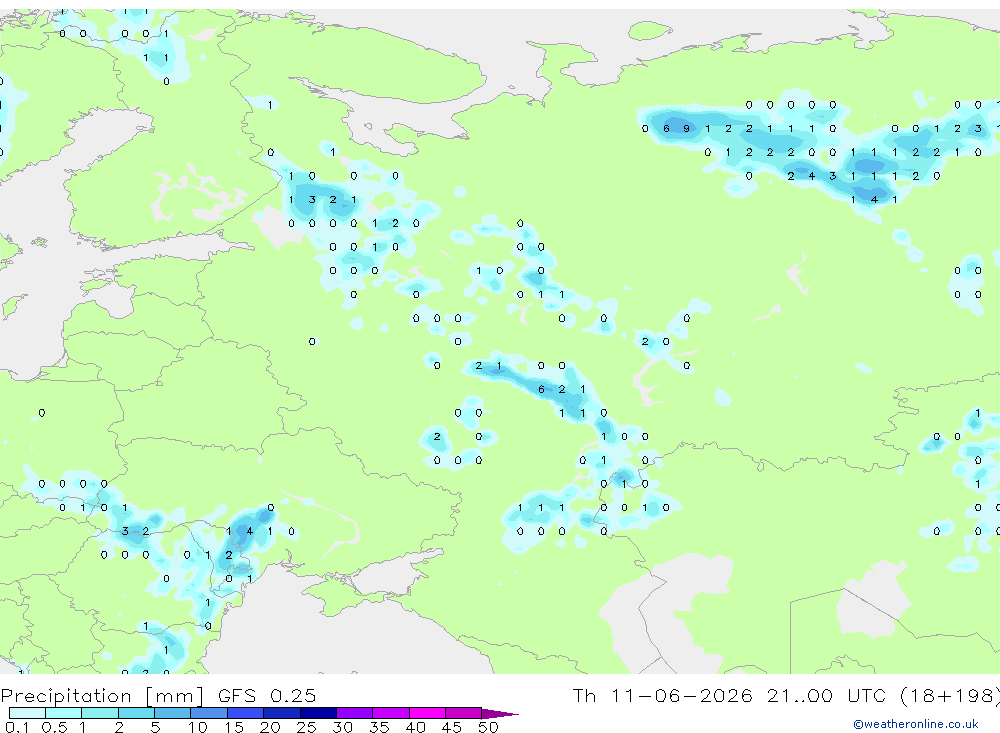This screenshot has width=1000, height=733.
Task: Click the '21.00 UTC' time text
Action: (826, 695)
